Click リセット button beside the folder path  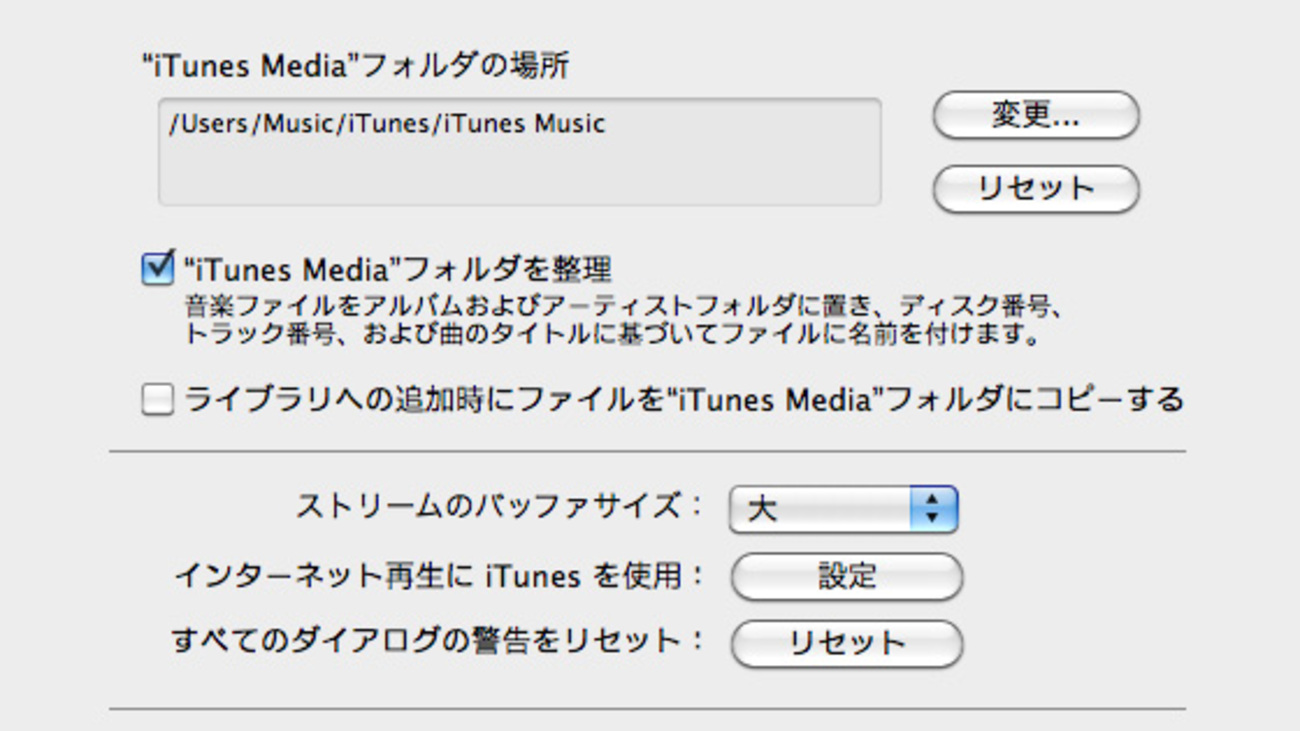(1036, 189)
